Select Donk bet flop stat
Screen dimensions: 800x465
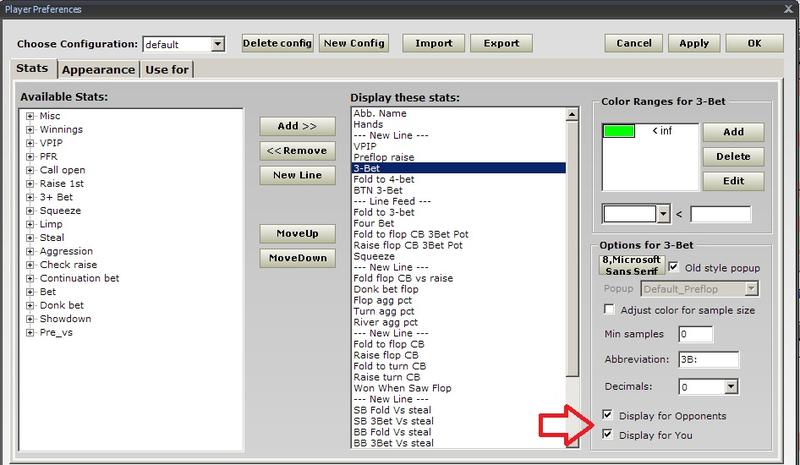coord(459,289)
